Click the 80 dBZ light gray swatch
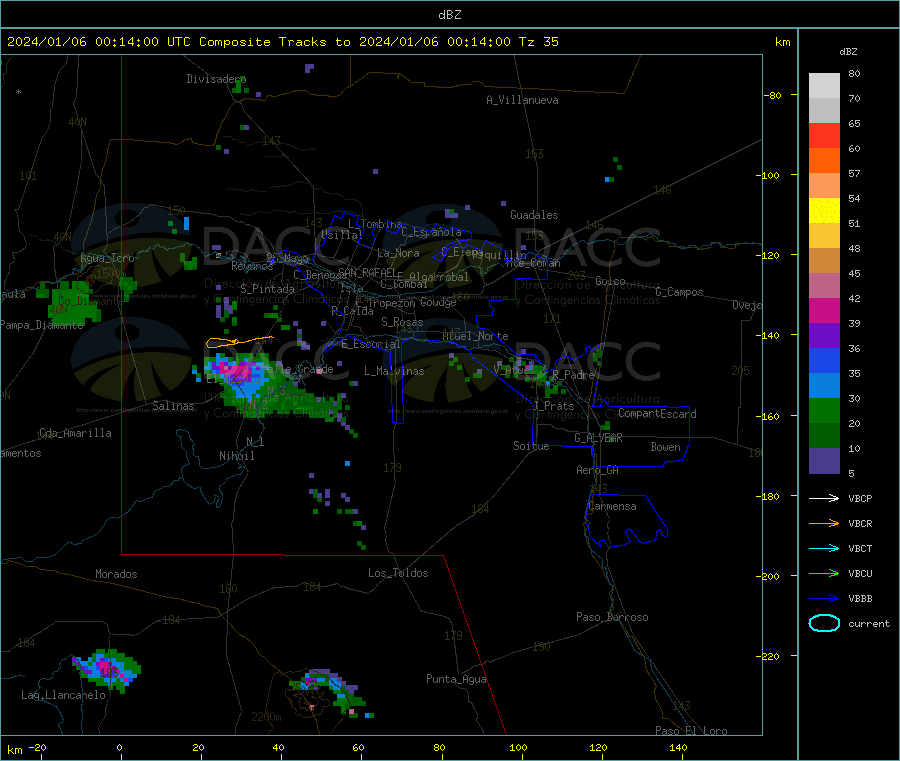Viewport: 900px width, 761px height. point(824,86)
